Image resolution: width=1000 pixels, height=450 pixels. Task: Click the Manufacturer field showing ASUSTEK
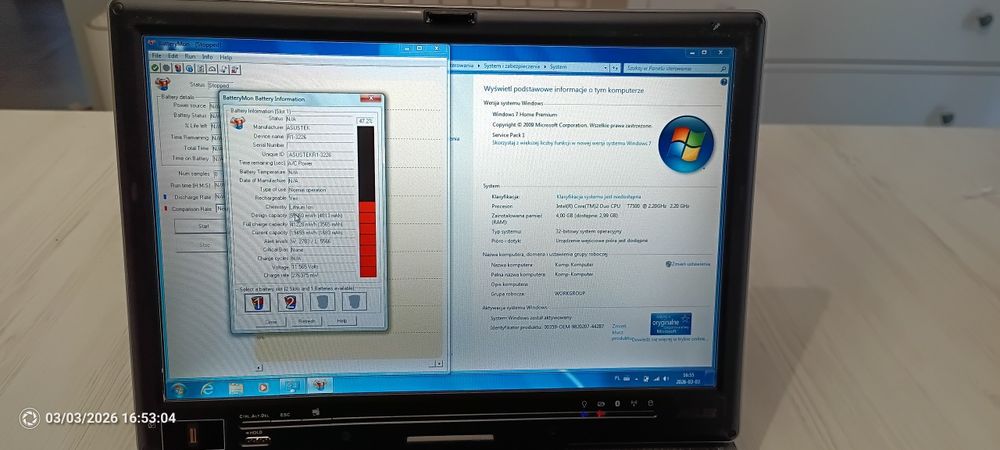pyautogui.click(x=320, y=127)
